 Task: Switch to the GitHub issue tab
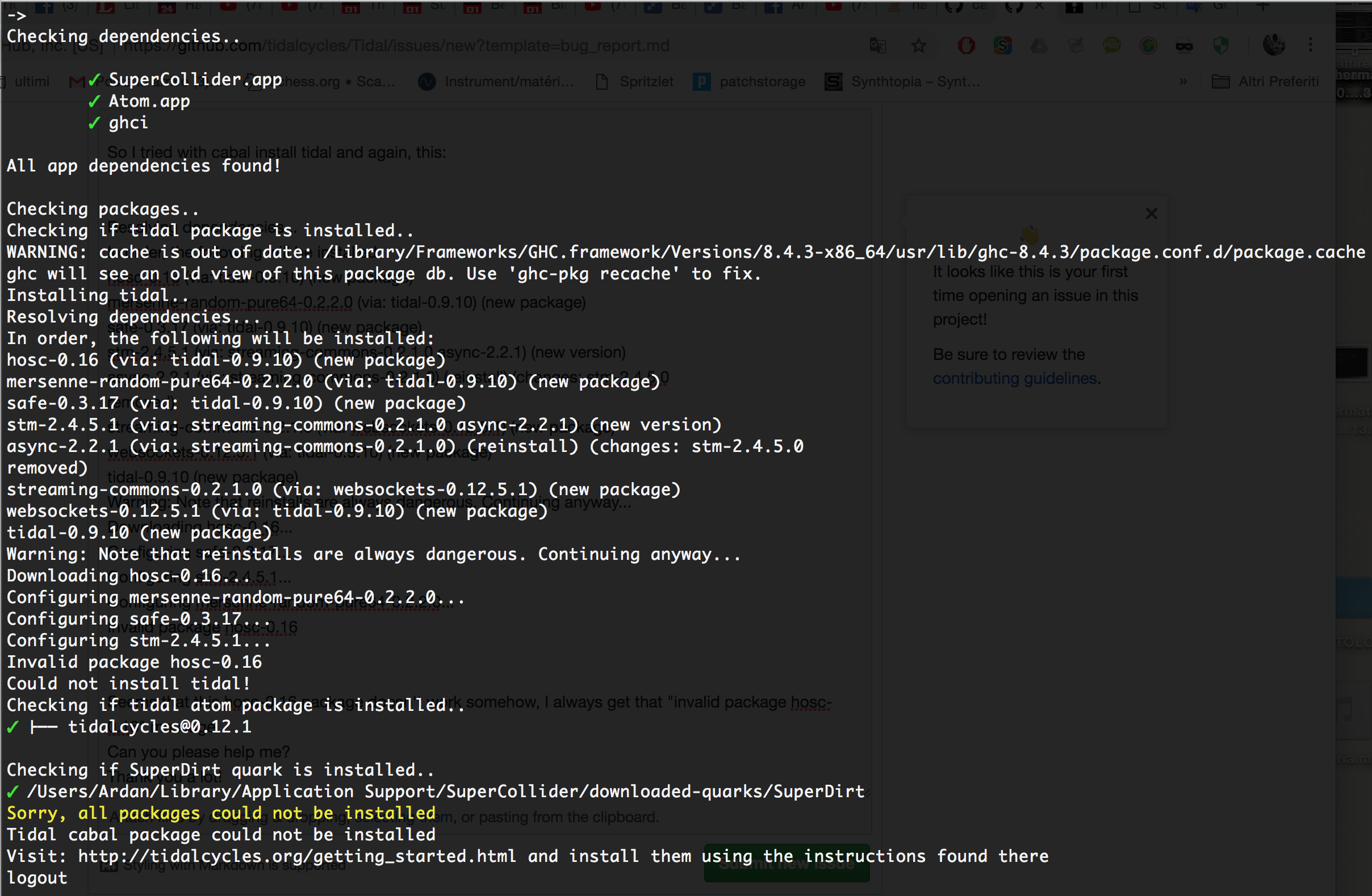click(1015, 8)
